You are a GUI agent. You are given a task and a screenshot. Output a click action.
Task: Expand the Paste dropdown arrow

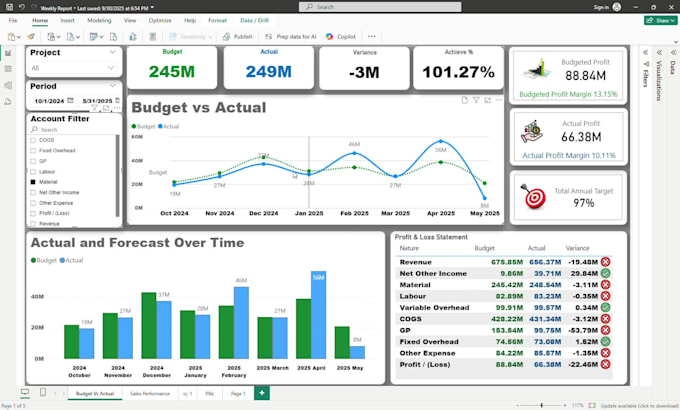pyautogui.click(x=19, y=37)
